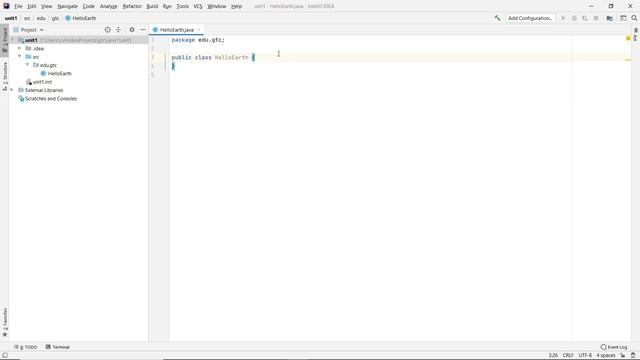This screenshot has width=640, height=360.
Task: Open the VCS menu
Action: coord(198,6)
